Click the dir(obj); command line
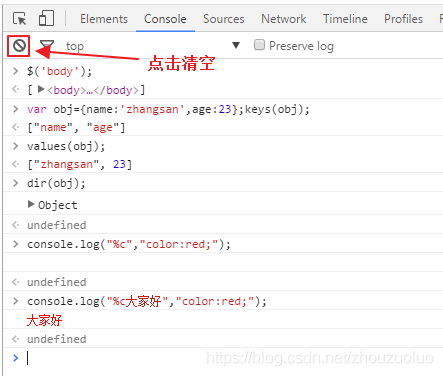This screenshot has height=376, width=443. 56,183
